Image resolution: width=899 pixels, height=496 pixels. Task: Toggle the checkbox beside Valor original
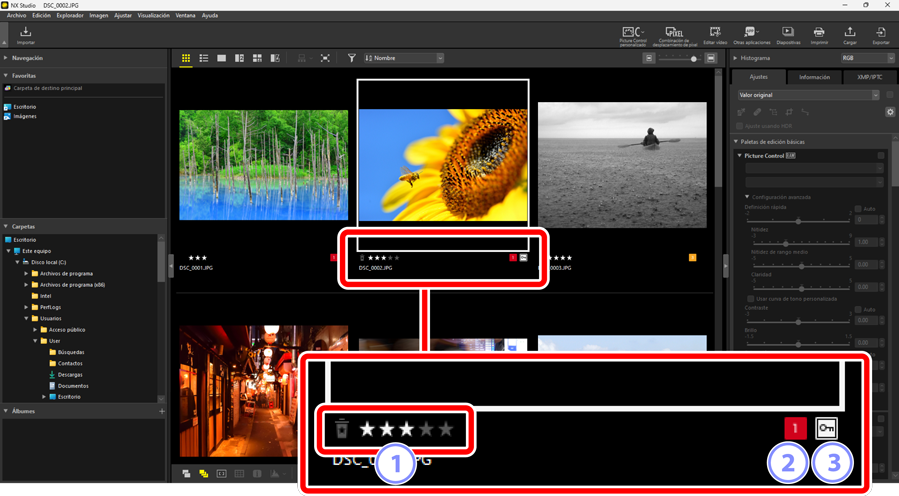(890, 95)
